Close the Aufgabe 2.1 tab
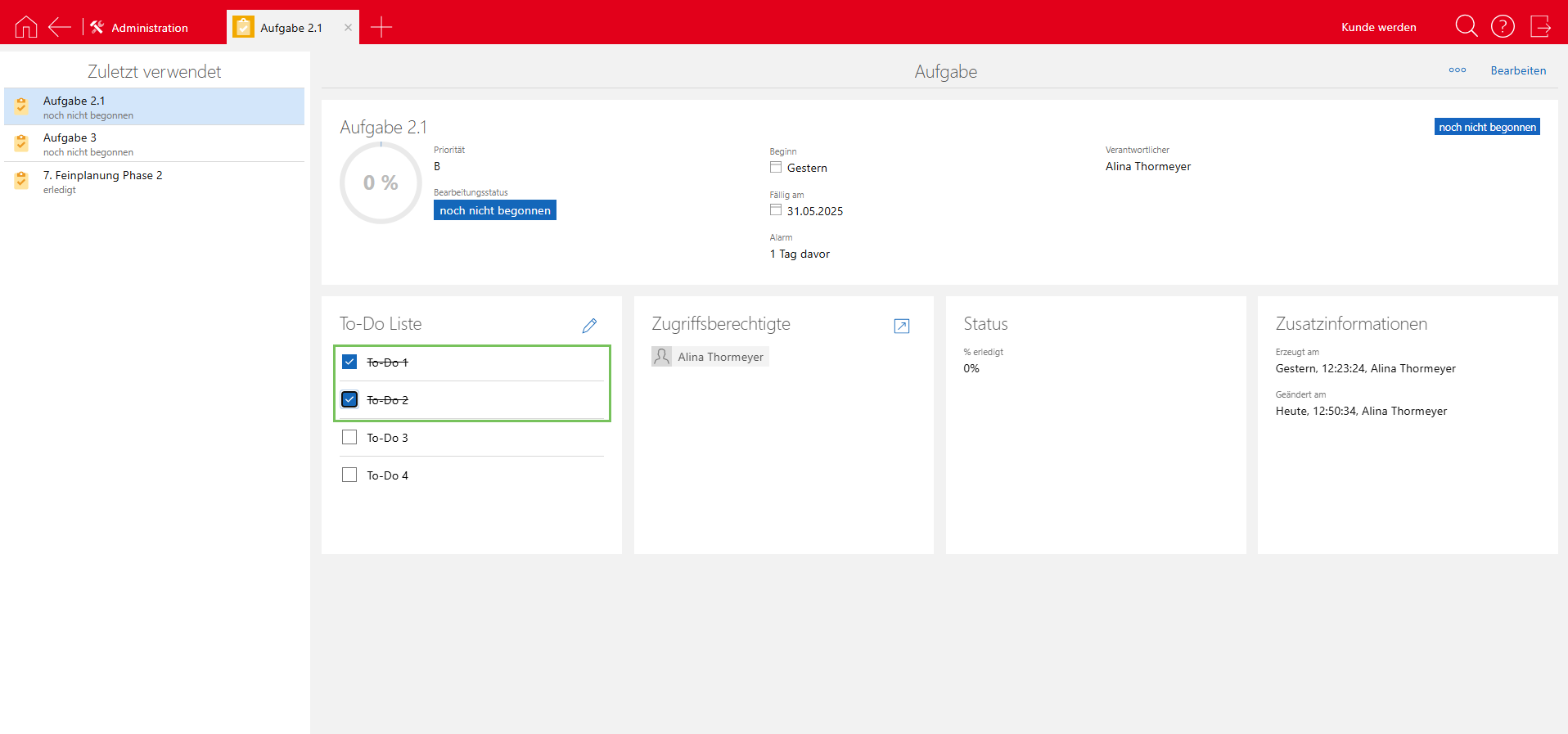 click(348, 28)
